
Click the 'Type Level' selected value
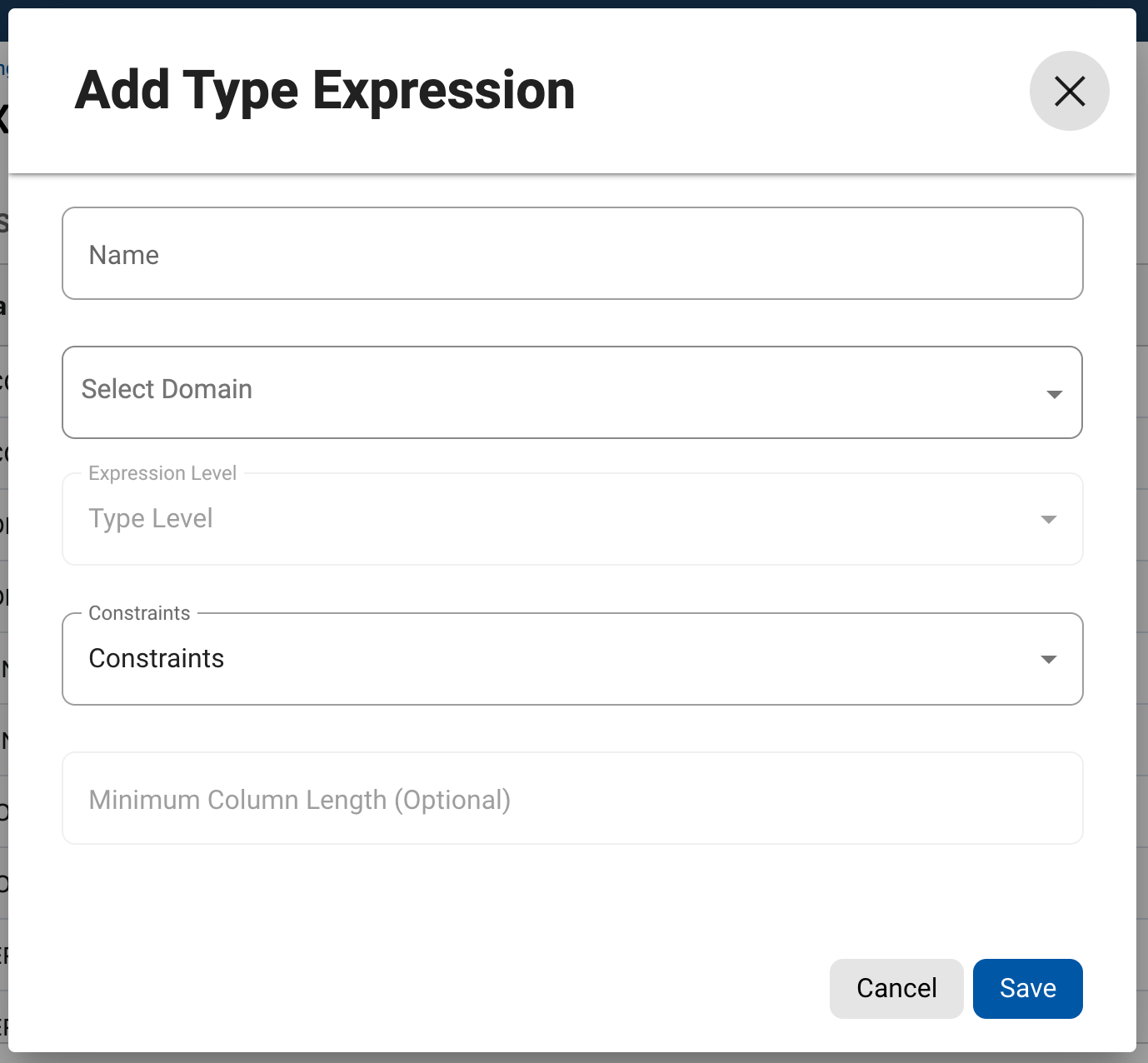(x=151, y=518)
